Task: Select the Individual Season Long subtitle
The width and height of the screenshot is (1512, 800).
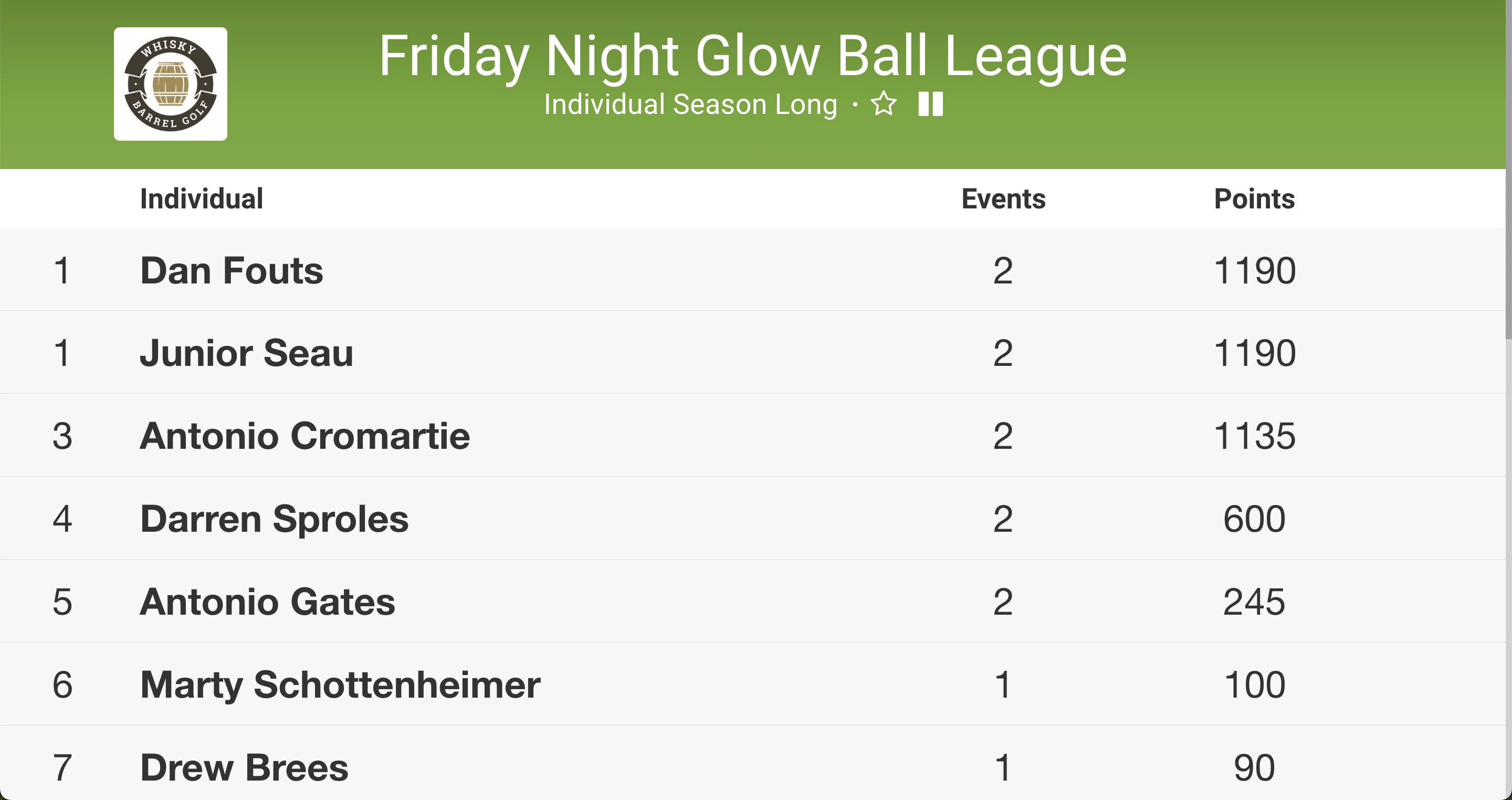Action: pyautogui.click(x=690, y=104)
